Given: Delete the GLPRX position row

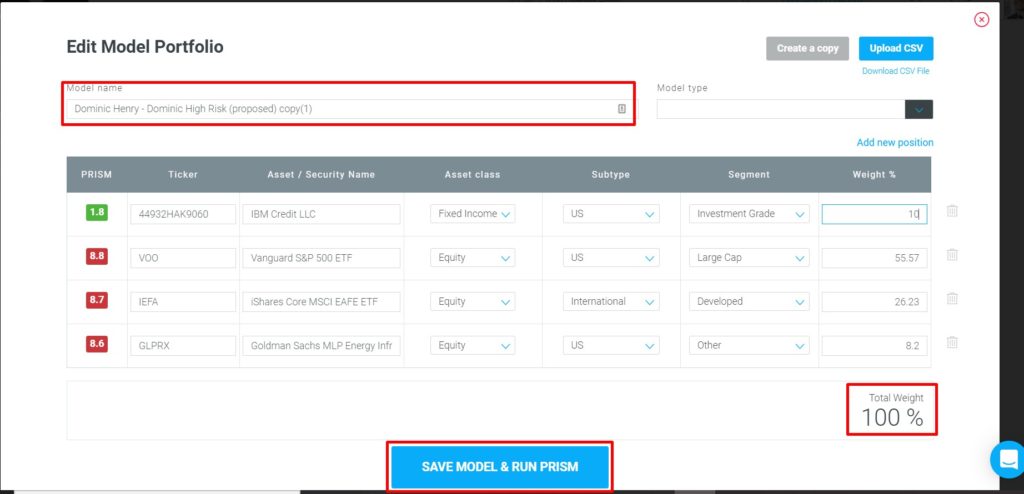Looking at the screenshot, I should coord(952,343).
